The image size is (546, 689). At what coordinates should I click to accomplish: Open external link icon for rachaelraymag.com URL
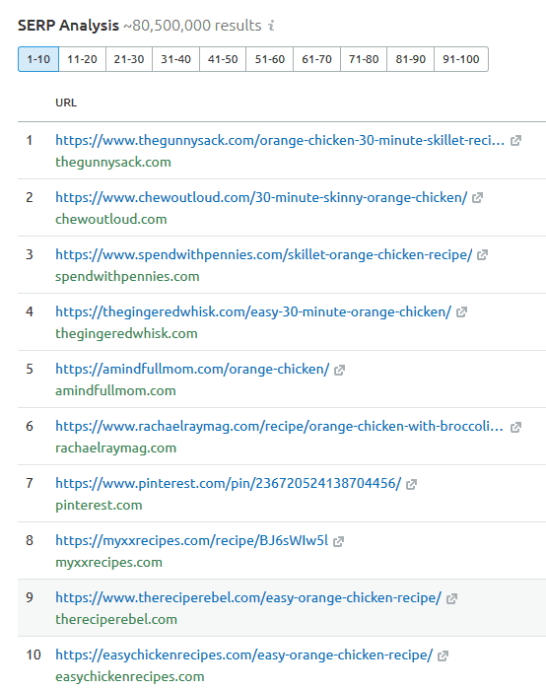515,427
